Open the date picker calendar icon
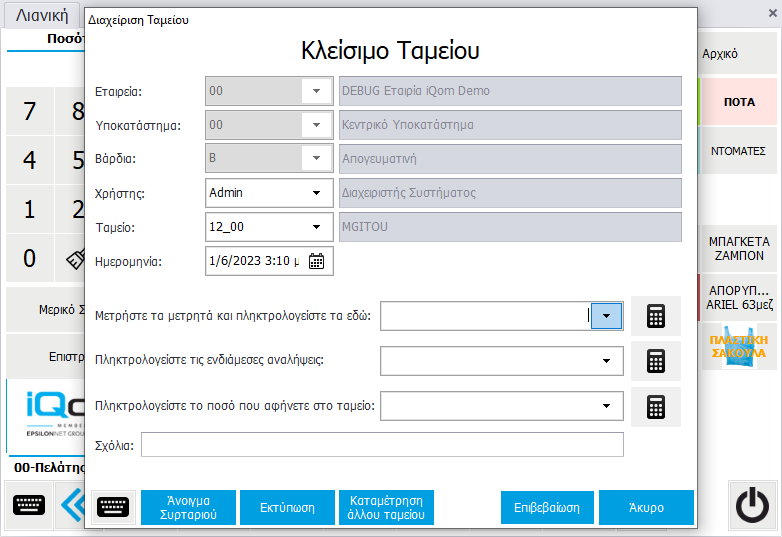782x537 pixels. (317, 261)
